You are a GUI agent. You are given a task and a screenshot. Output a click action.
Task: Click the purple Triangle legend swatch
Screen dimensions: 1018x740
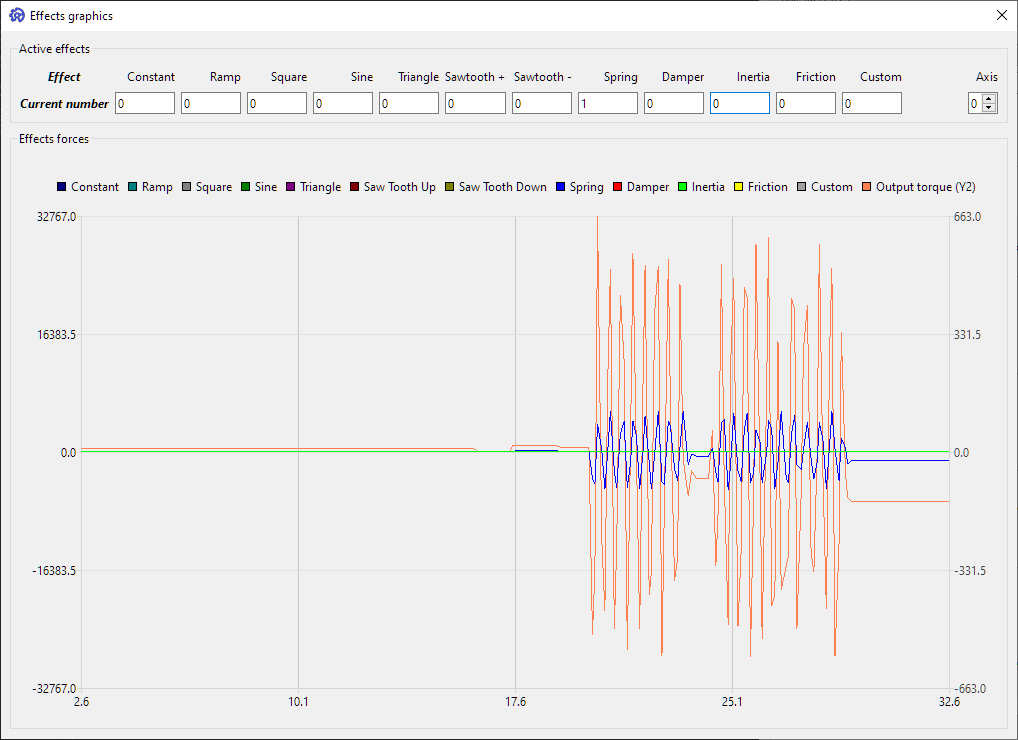291,187
